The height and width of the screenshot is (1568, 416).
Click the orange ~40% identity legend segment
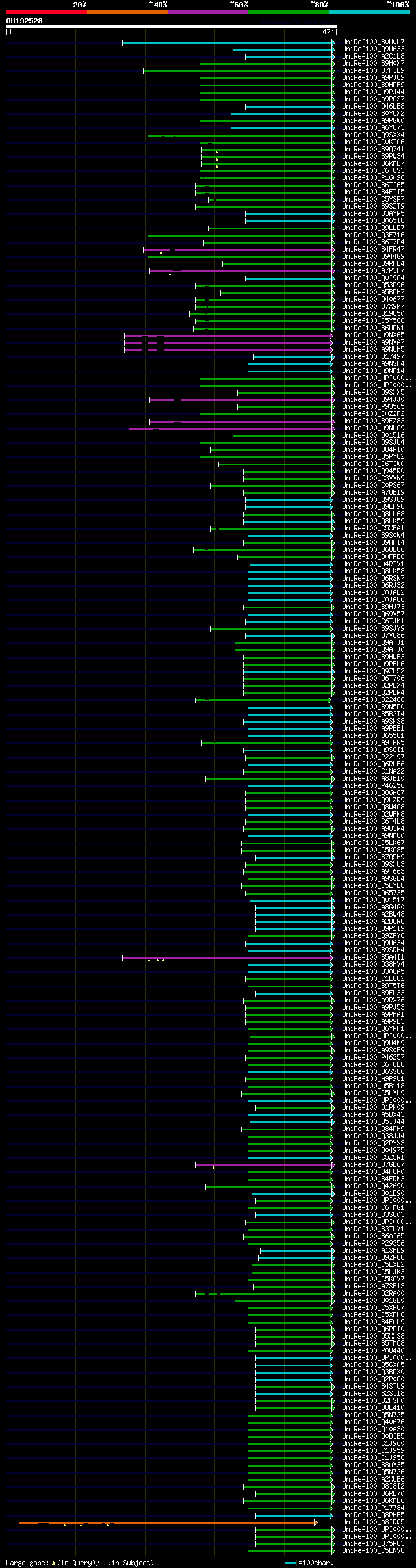pos(127,12)
